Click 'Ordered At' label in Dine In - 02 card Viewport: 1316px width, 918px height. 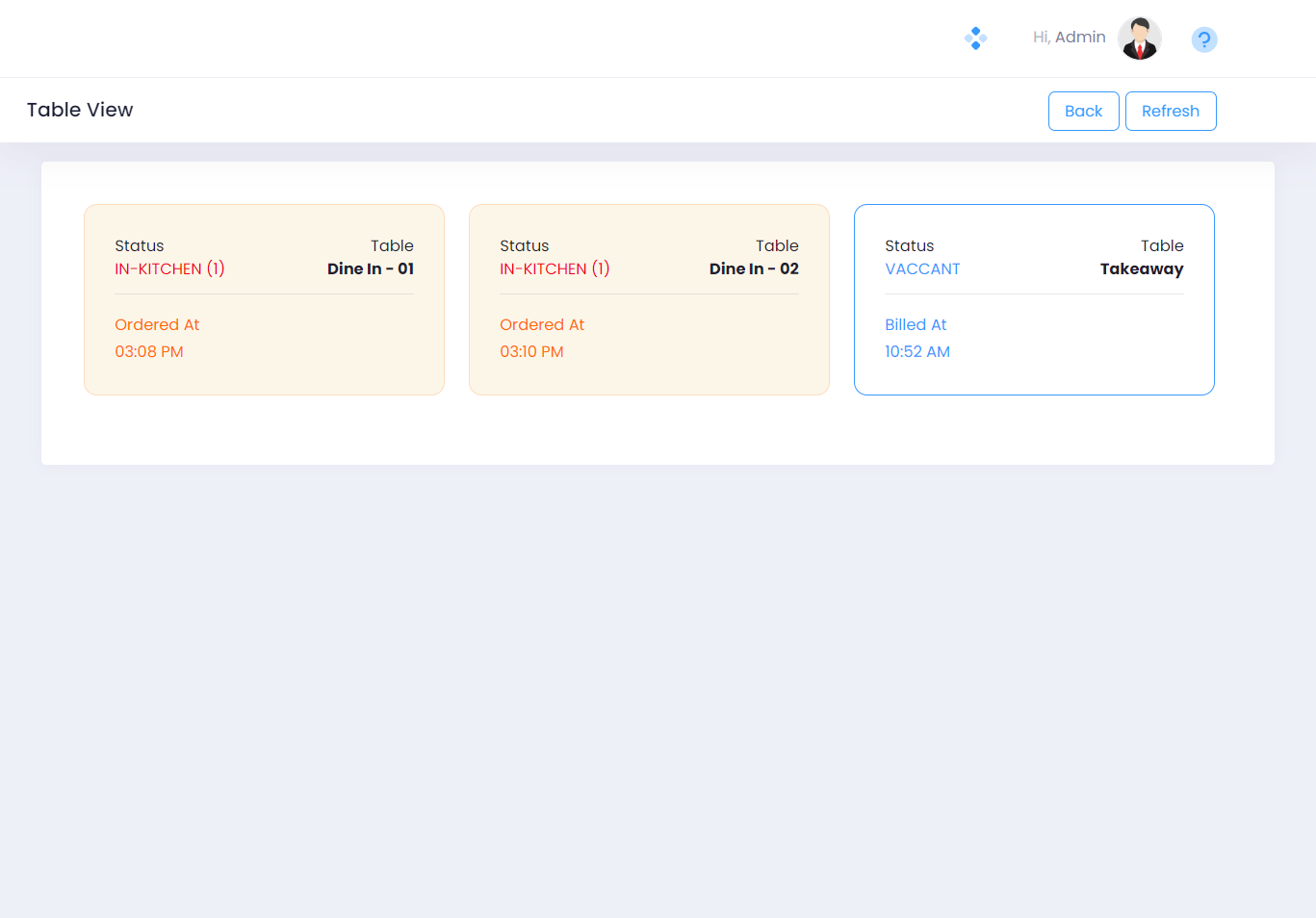pyautogui.click(x=542, y=325)
